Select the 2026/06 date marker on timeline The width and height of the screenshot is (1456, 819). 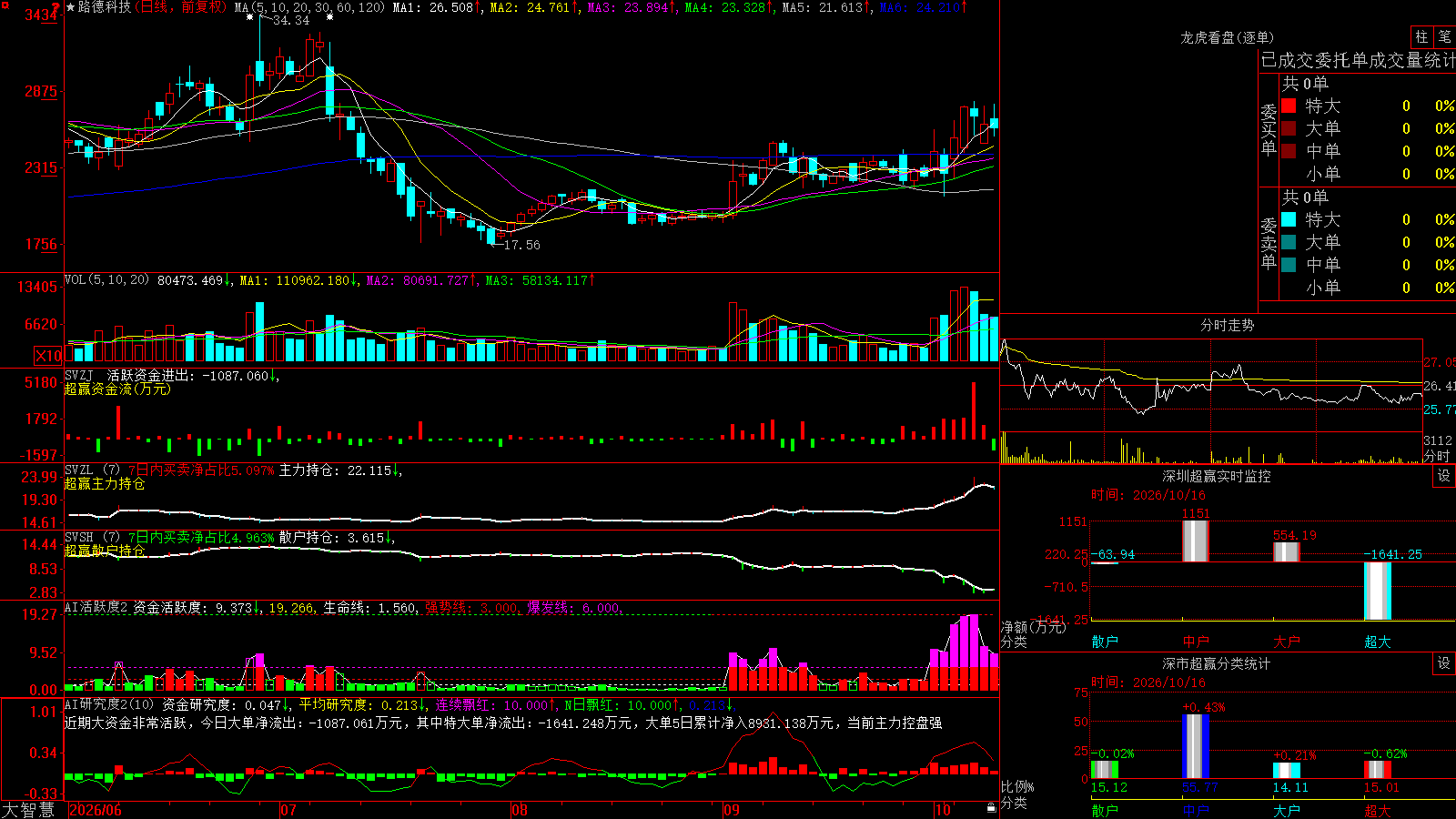pos(96,810)
